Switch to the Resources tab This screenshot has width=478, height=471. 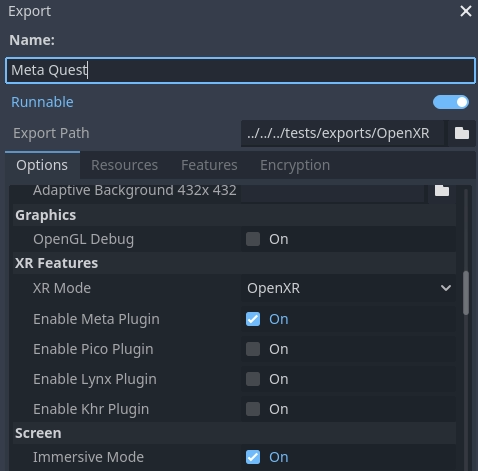click(x=124, y=165)
